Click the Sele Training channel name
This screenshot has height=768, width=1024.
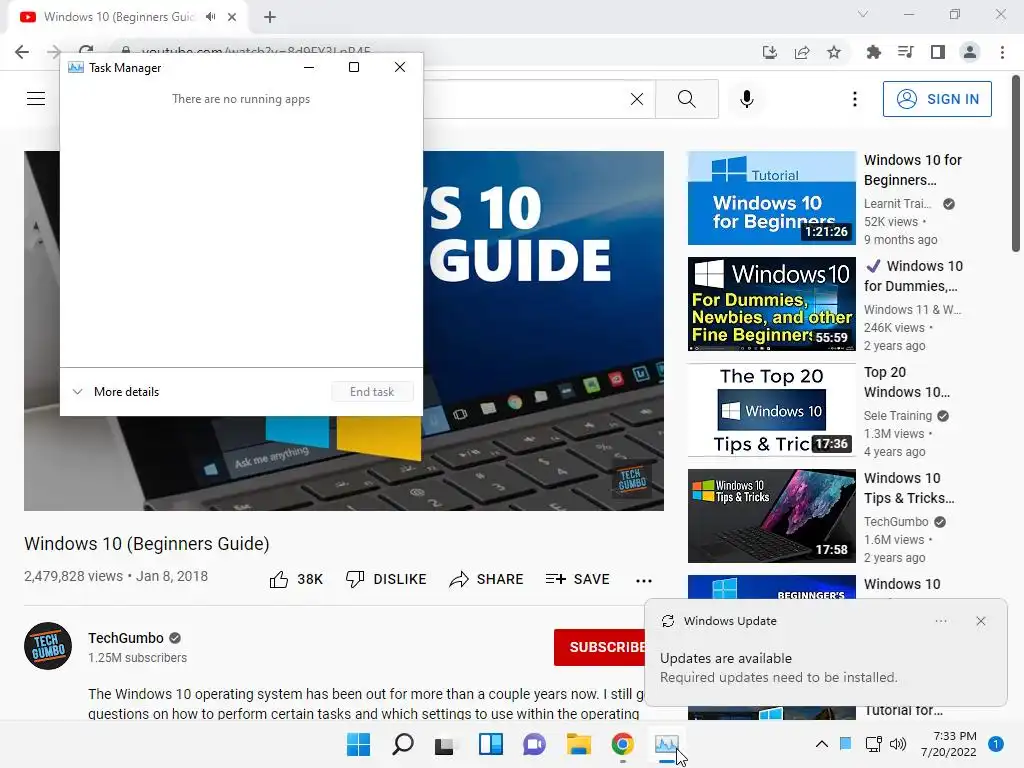tap(897, 416)
